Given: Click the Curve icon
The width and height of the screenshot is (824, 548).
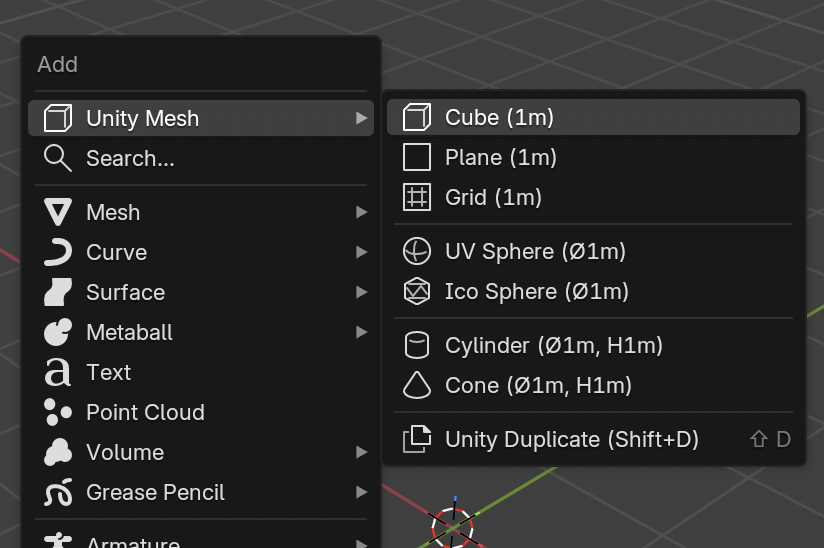Looking at the screenshot, I should coord(58,252).
